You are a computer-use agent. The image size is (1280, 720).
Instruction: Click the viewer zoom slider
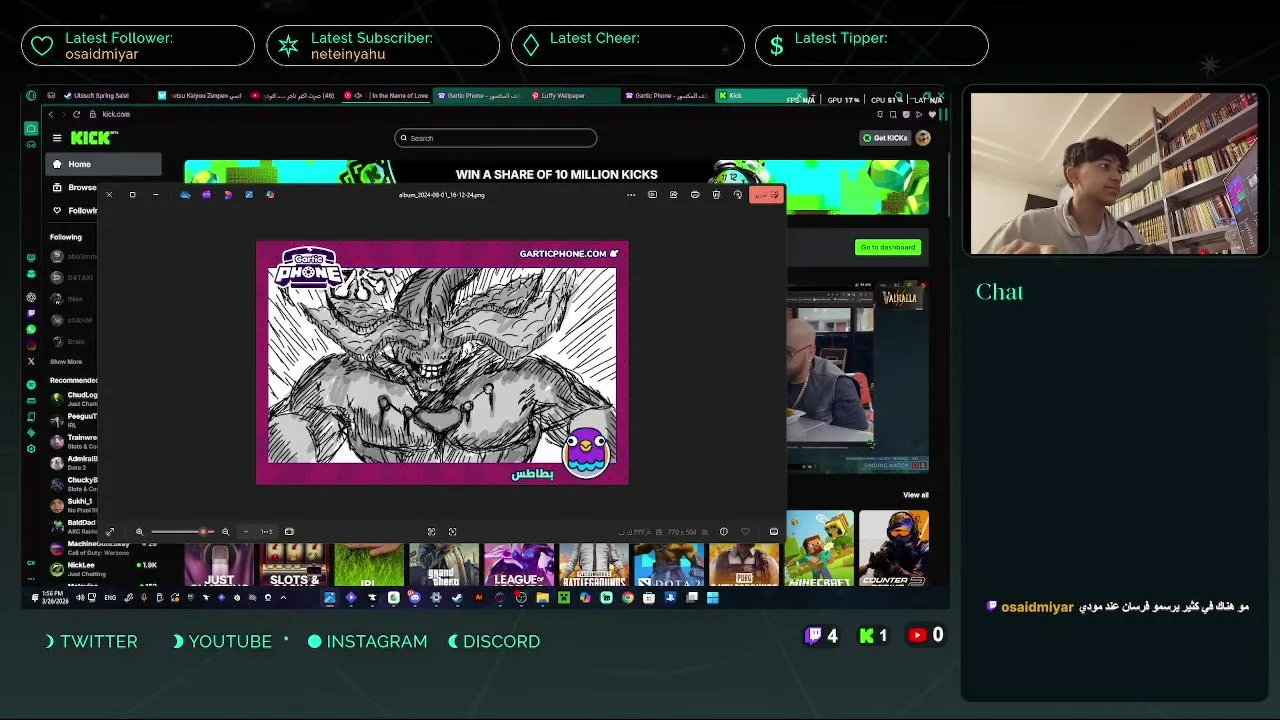[182, 532]
